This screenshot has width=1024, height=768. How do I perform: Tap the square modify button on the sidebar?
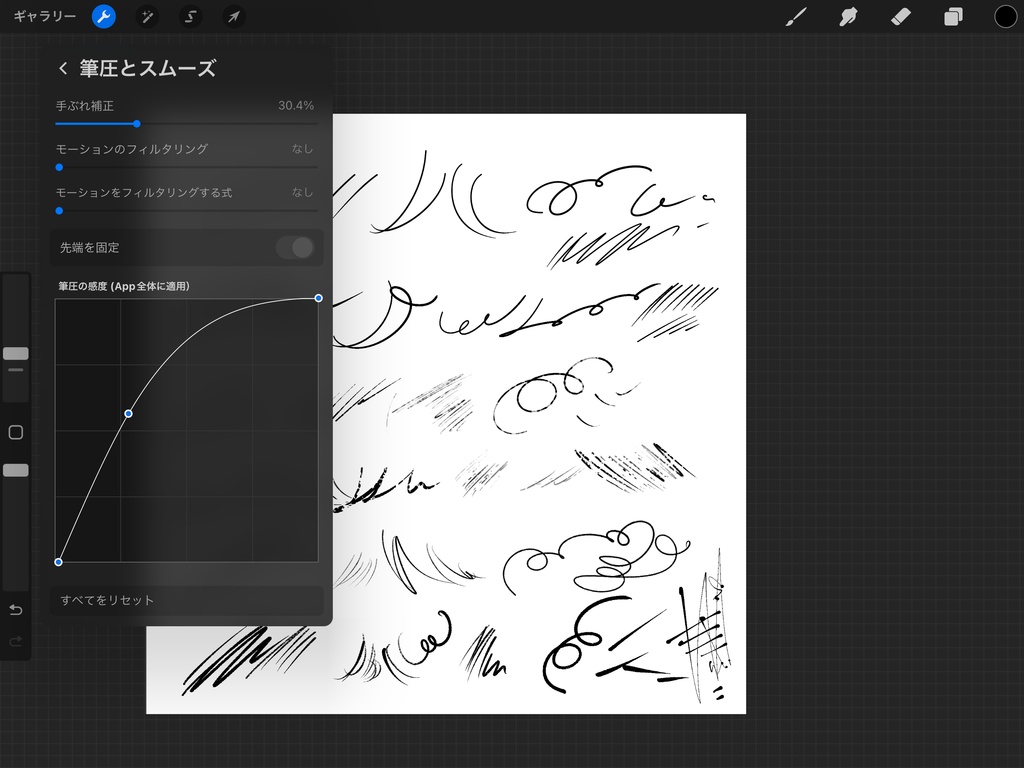tap(16, 431)
